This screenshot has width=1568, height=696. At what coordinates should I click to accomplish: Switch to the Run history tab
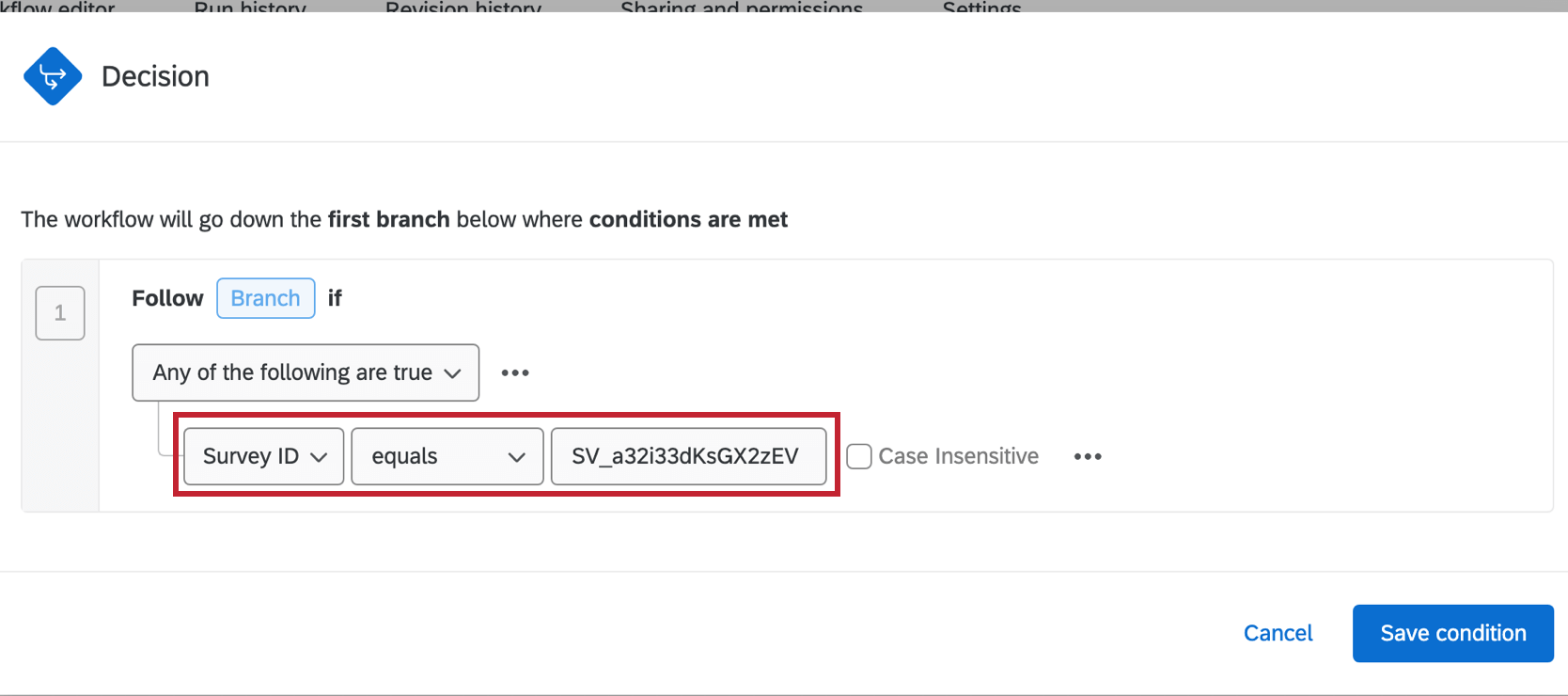click(x=250, y=7)
